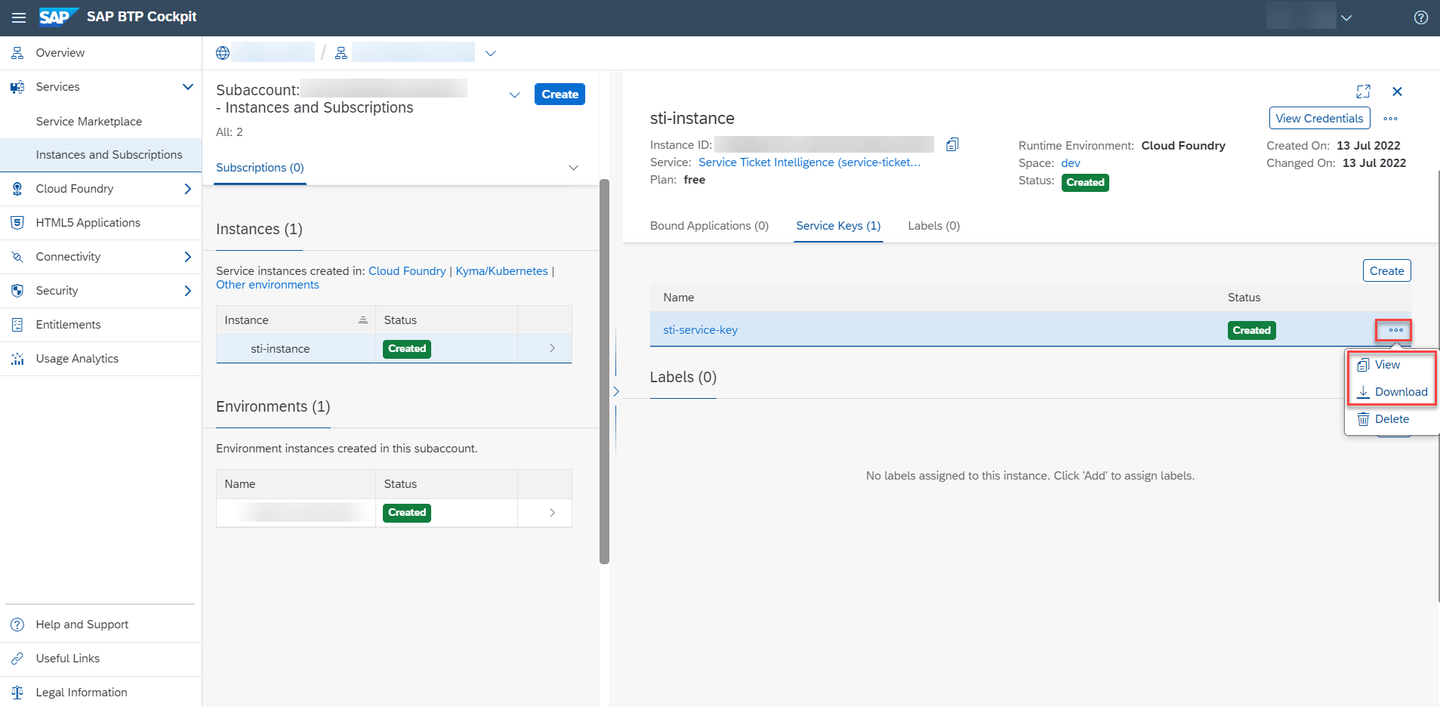
Task: Copy the Instance ID to clipboard
Action: click(952, 145)
